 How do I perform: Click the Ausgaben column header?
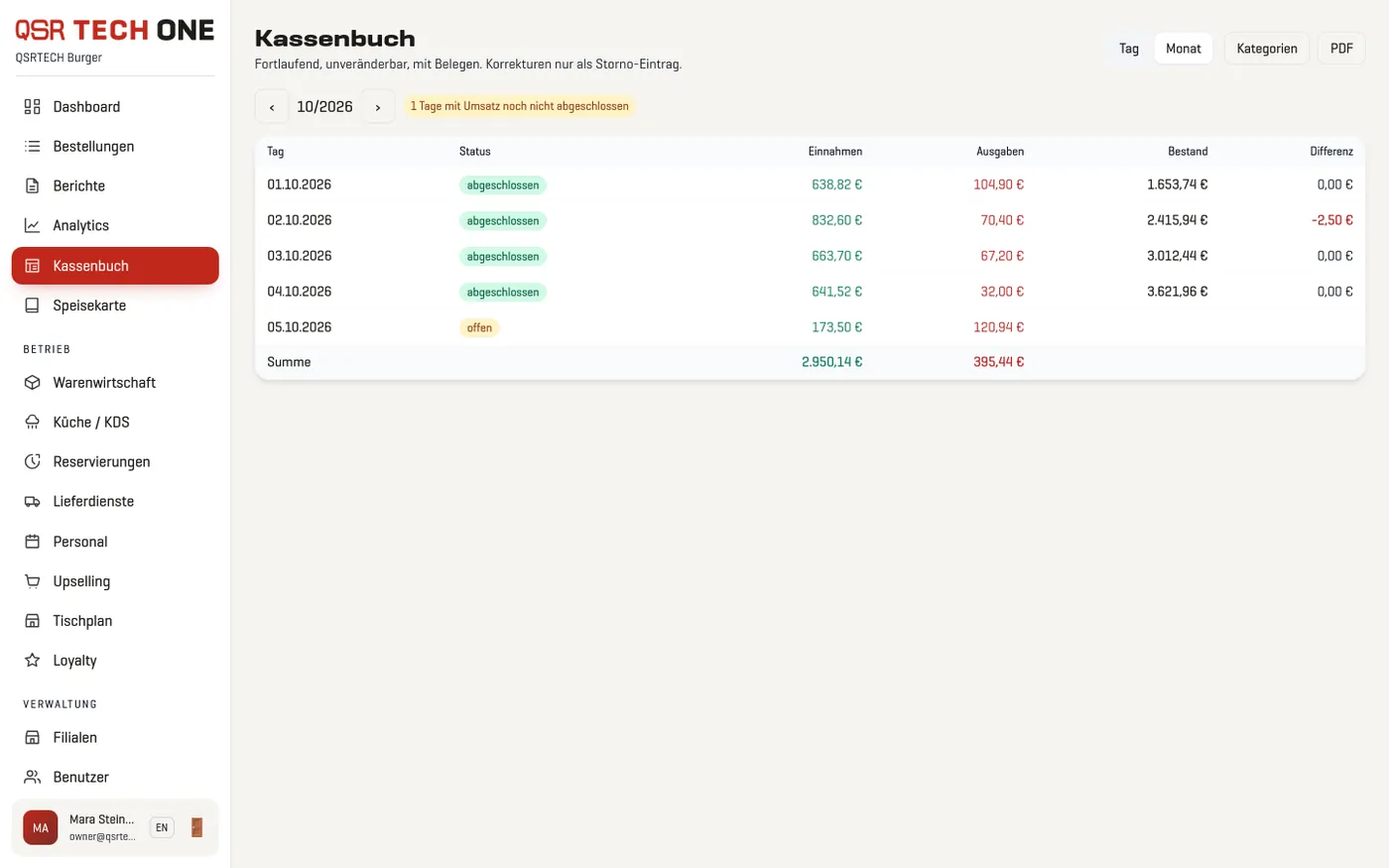point(1000,152)
